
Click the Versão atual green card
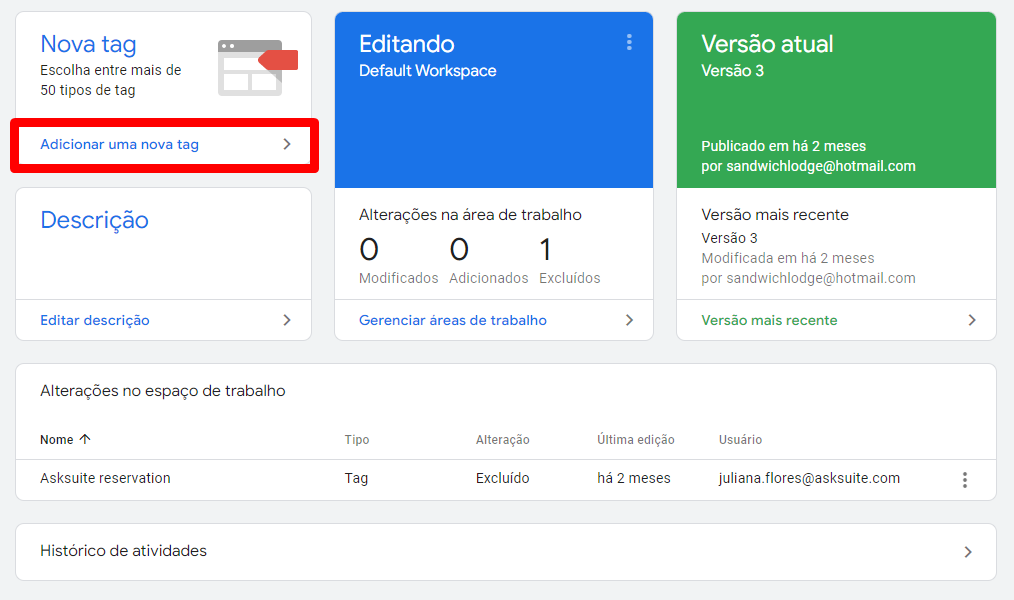[836, 100]
